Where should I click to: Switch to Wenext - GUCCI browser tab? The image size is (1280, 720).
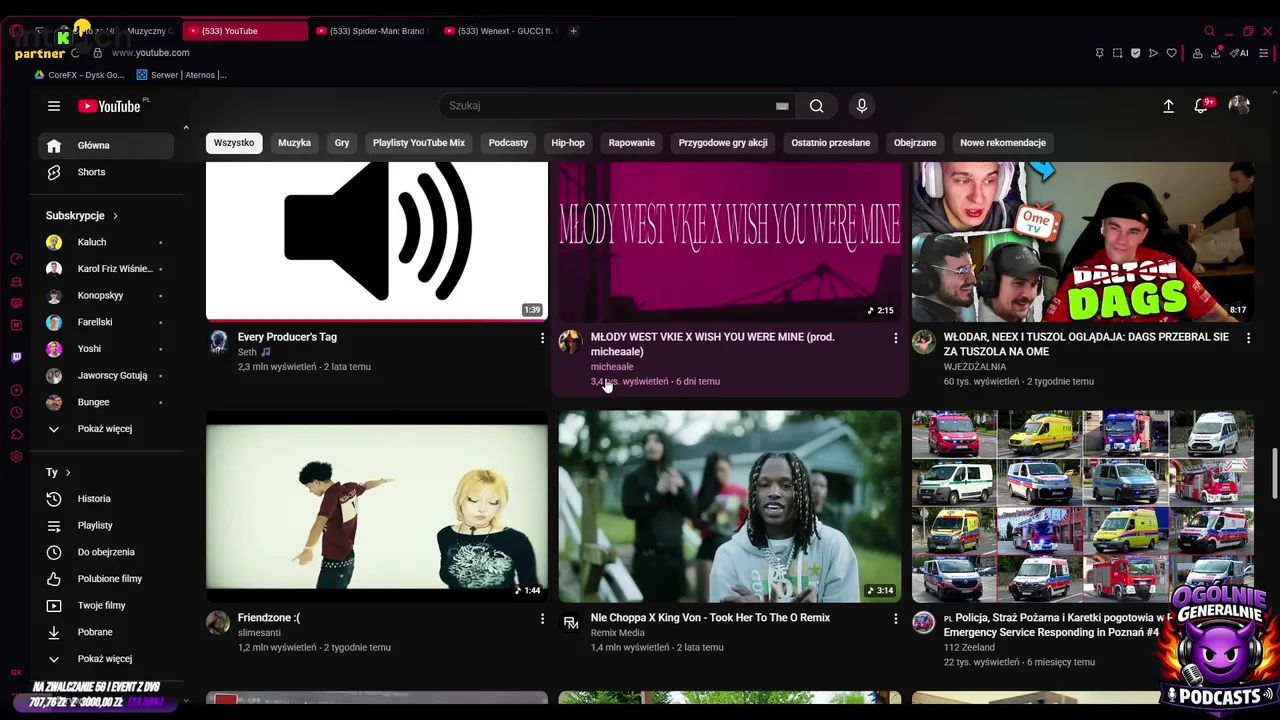point(500,31)
